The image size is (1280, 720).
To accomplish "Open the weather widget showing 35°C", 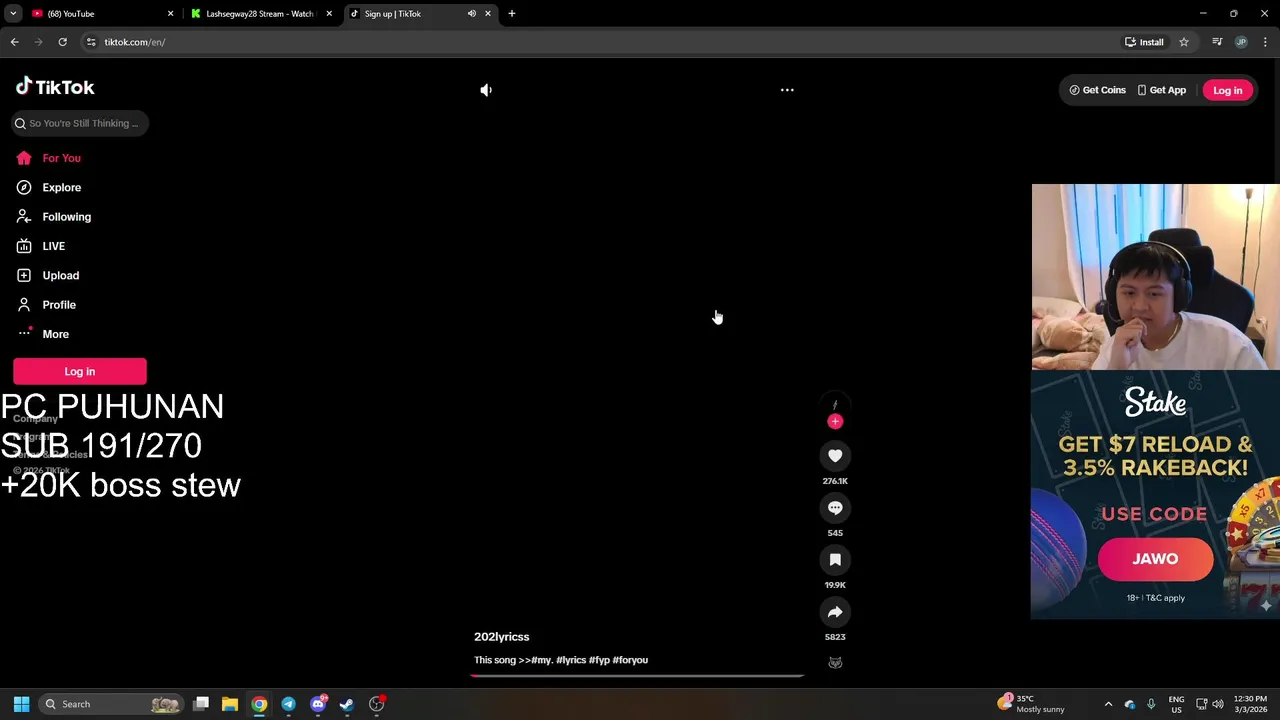I will tap(1031, 704).
